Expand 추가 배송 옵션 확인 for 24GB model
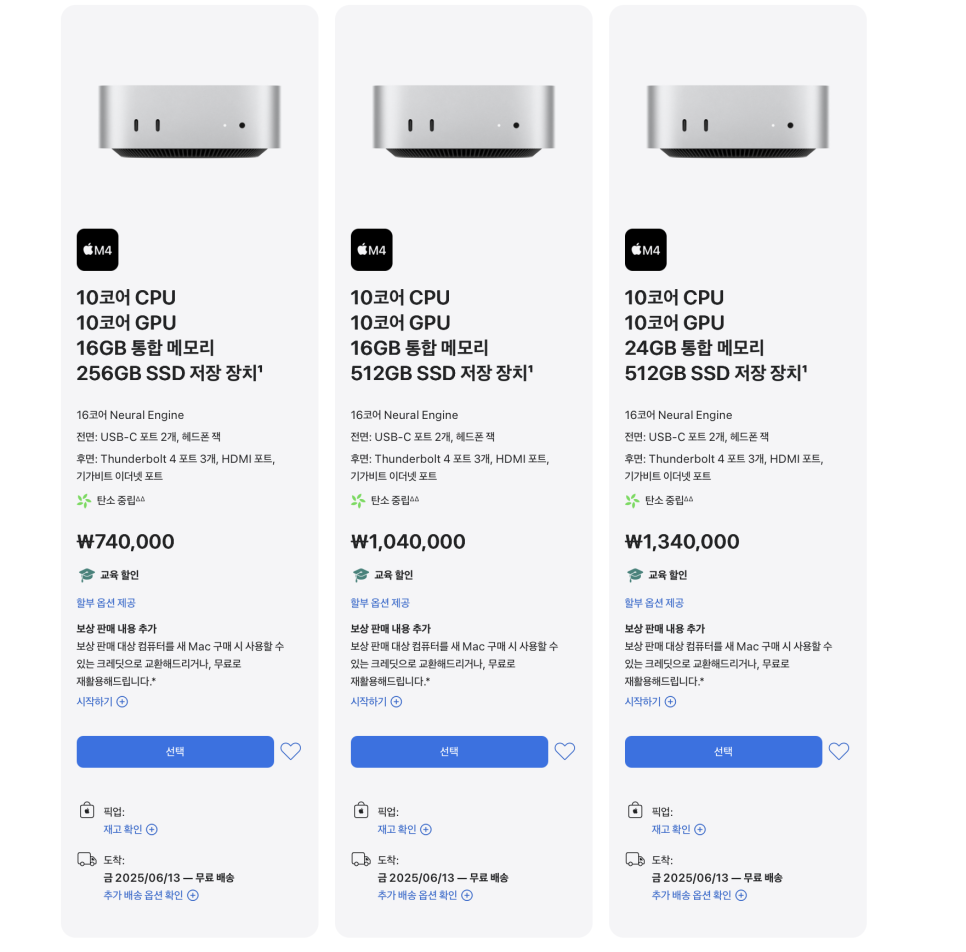The width and height of the screenshot is (966, 952). point(699,895)
